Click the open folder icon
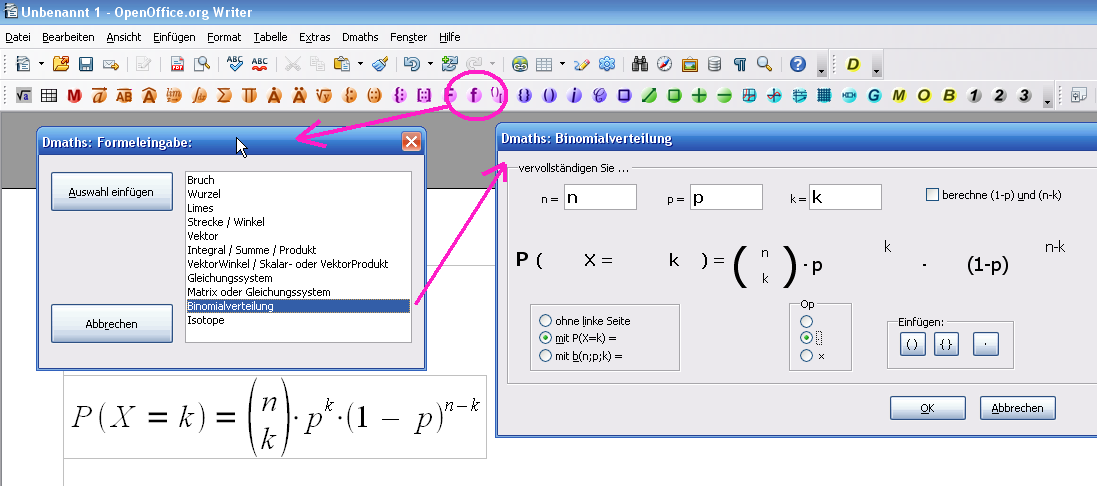Viewport: 1097px width, 486px height. pyautogui.click(x=61, y=64)
